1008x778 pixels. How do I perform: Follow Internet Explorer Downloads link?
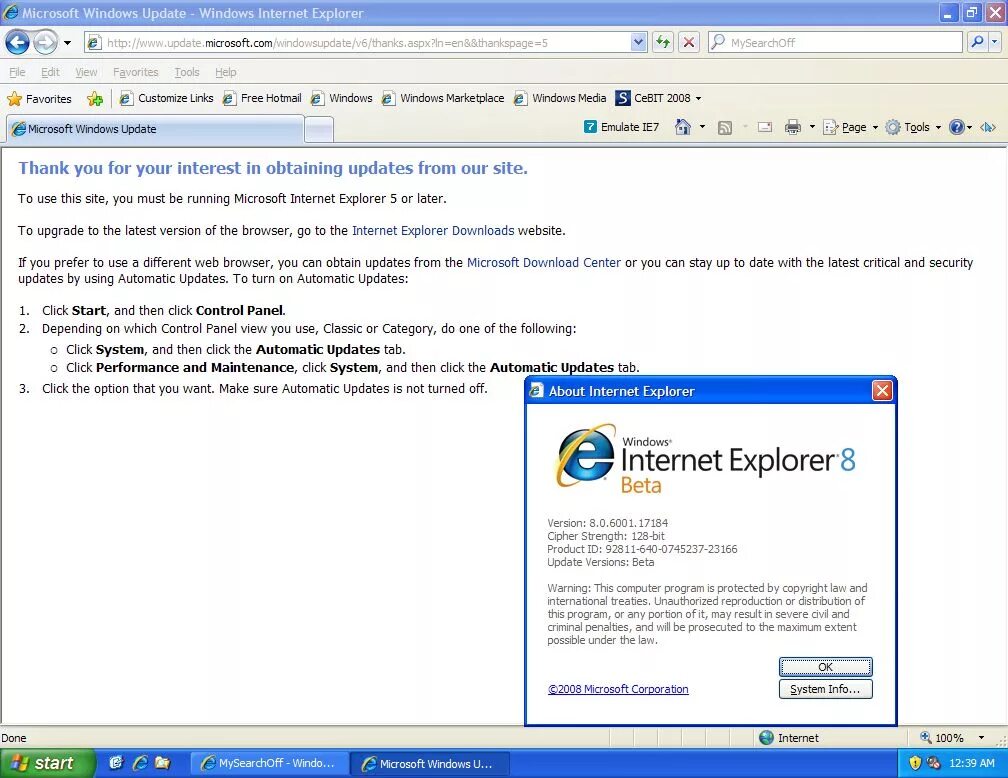tap(433, 231)
